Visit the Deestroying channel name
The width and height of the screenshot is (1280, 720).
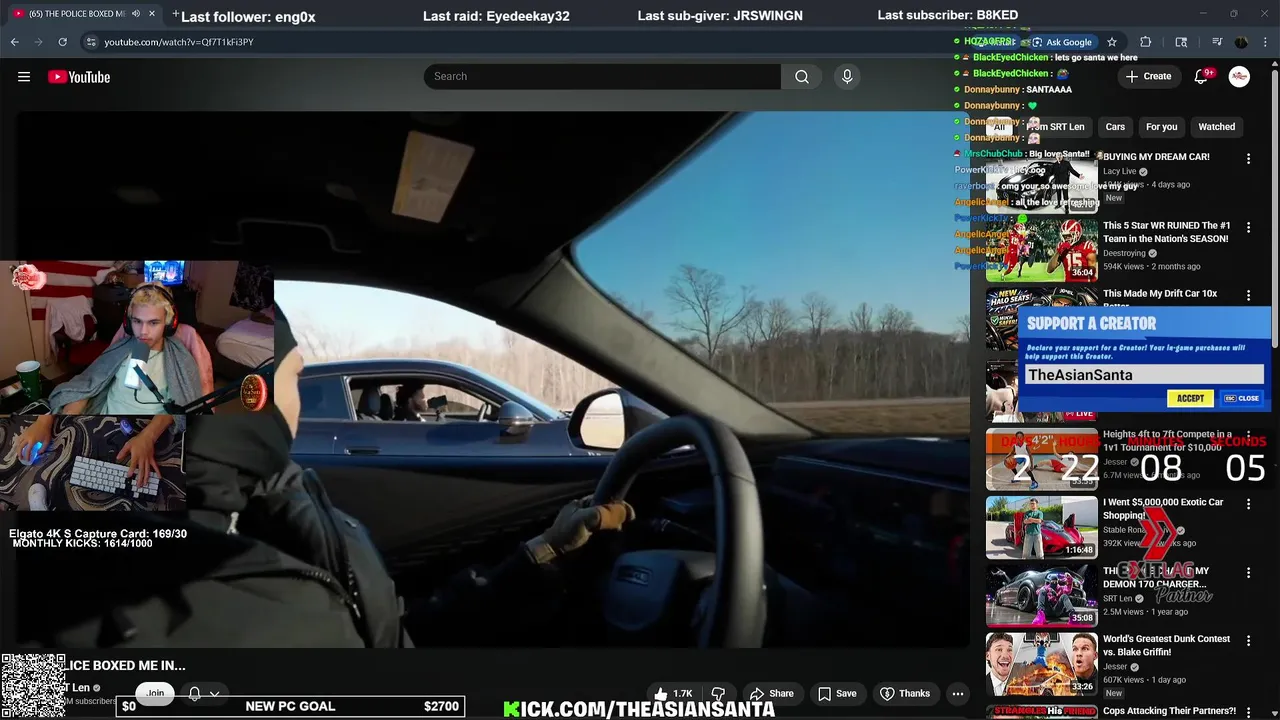(1124, 253)
